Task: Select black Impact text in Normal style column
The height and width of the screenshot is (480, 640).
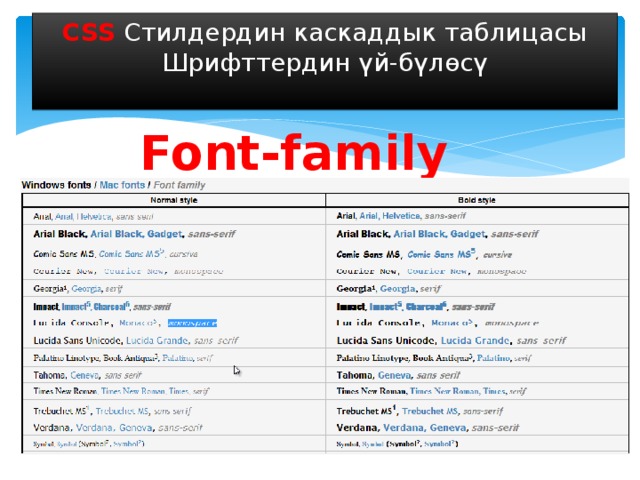Action: tap(46, 307)
